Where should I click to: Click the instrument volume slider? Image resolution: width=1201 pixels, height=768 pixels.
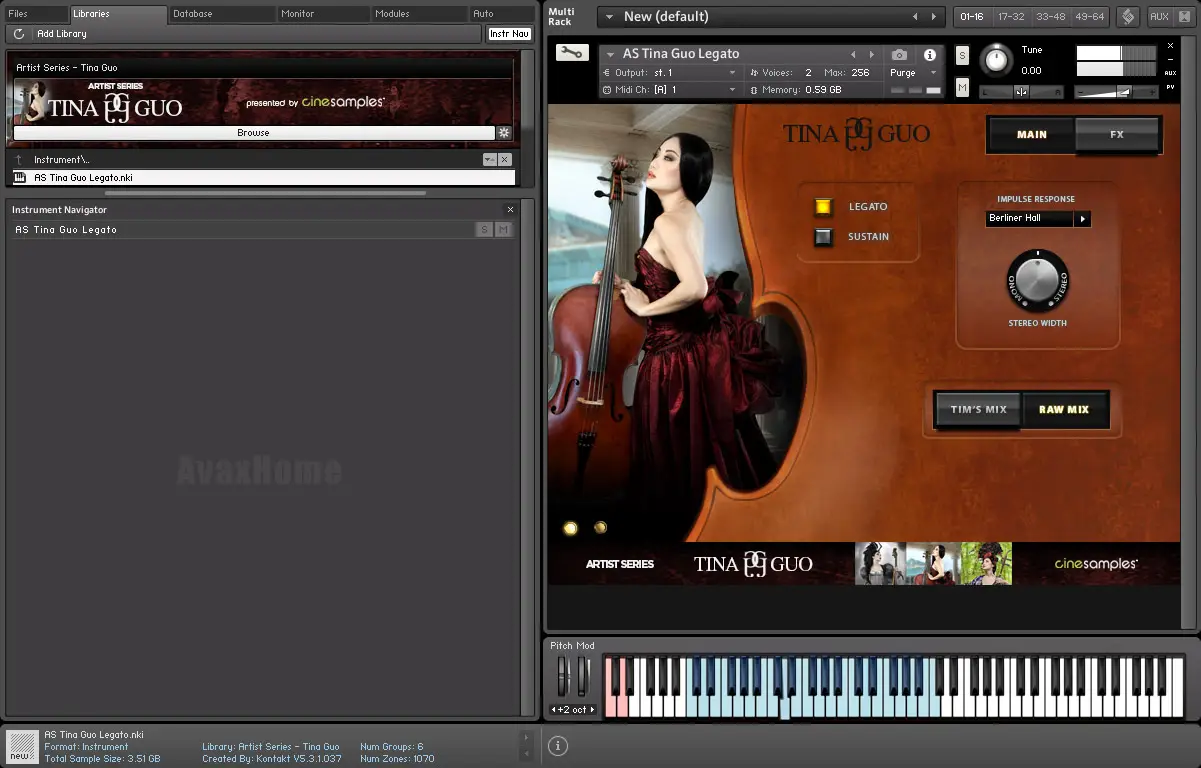coord(1117,91)
